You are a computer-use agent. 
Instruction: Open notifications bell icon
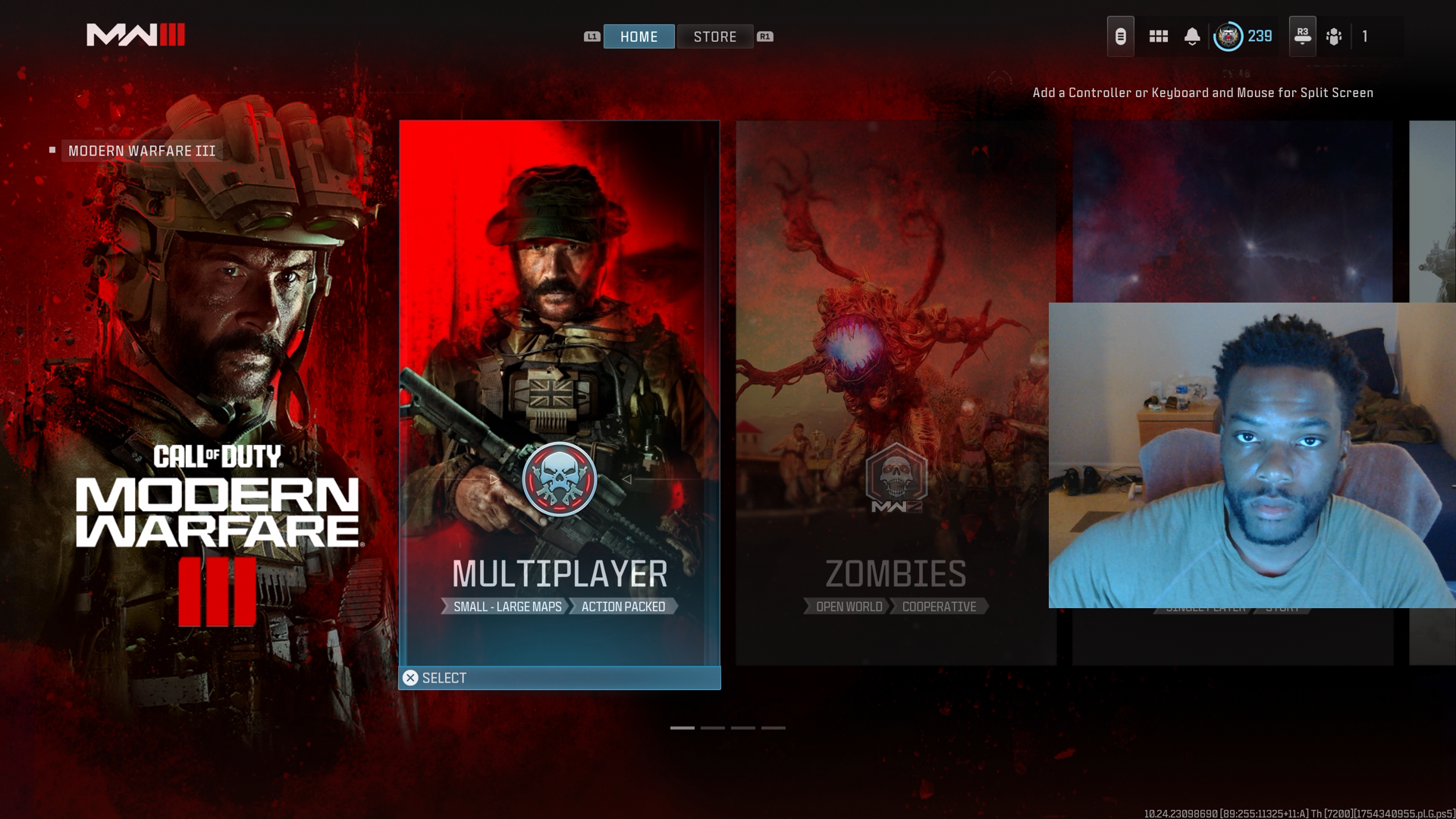[1192, 36]
